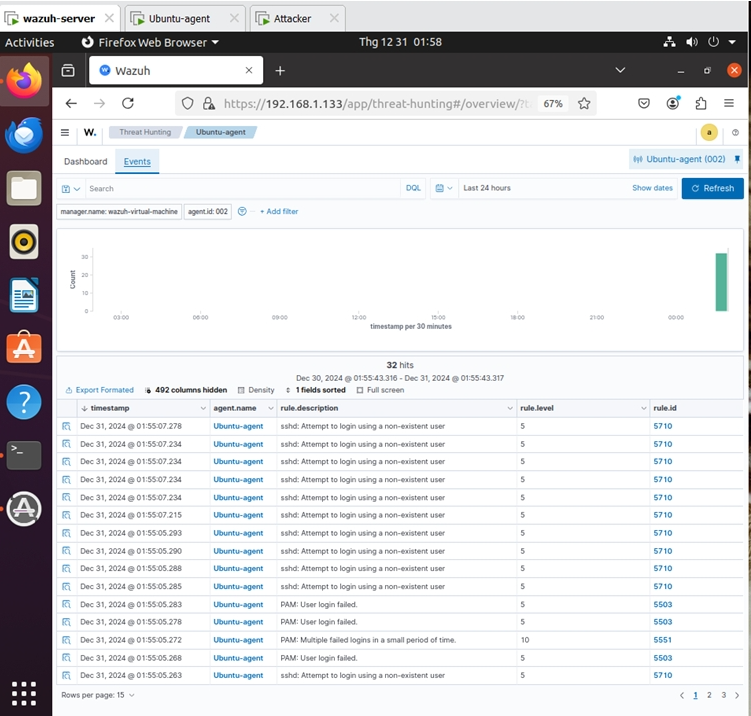Image resolution: width=751 pixels, height=716 pixels.
Task: Open the Terminal dock icon
Action: (x=24, y=455)
